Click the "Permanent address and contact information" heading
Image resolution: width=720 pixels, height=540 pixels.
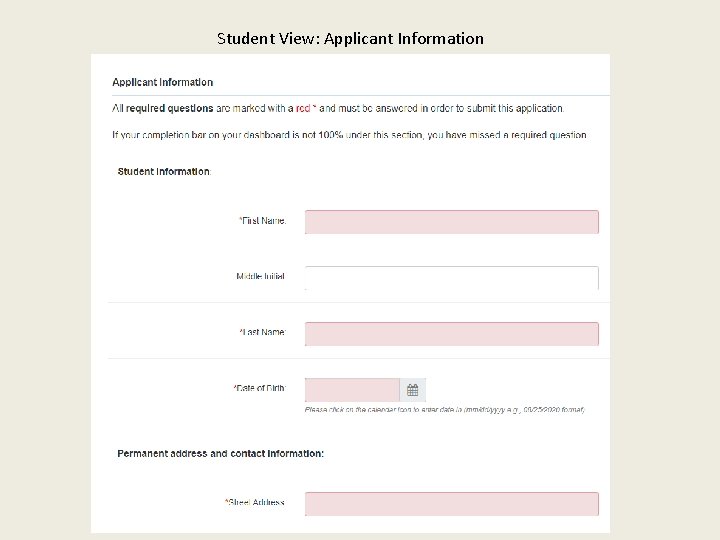tap(221, 454)
